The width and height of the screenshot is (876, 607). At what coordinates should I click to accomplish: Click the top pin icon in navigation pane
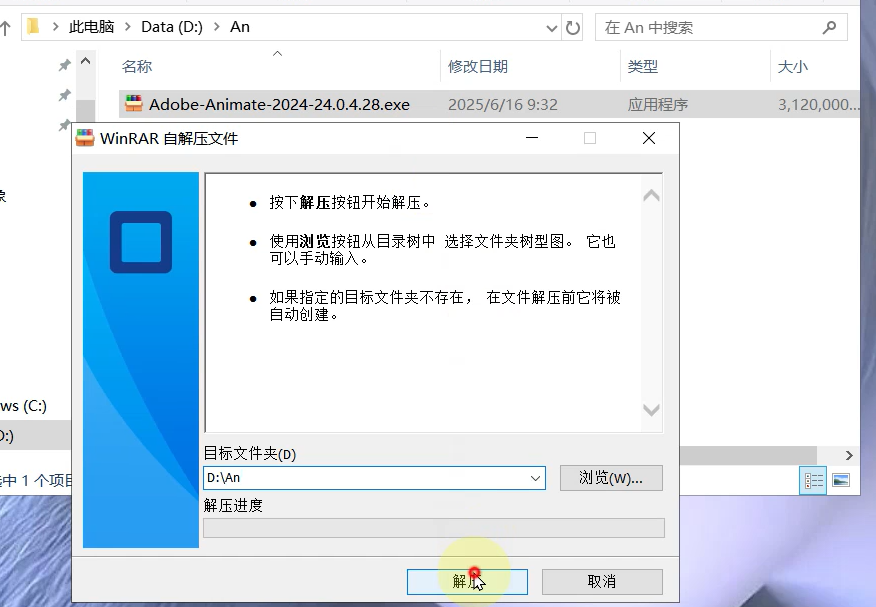(x=65, y=65)
